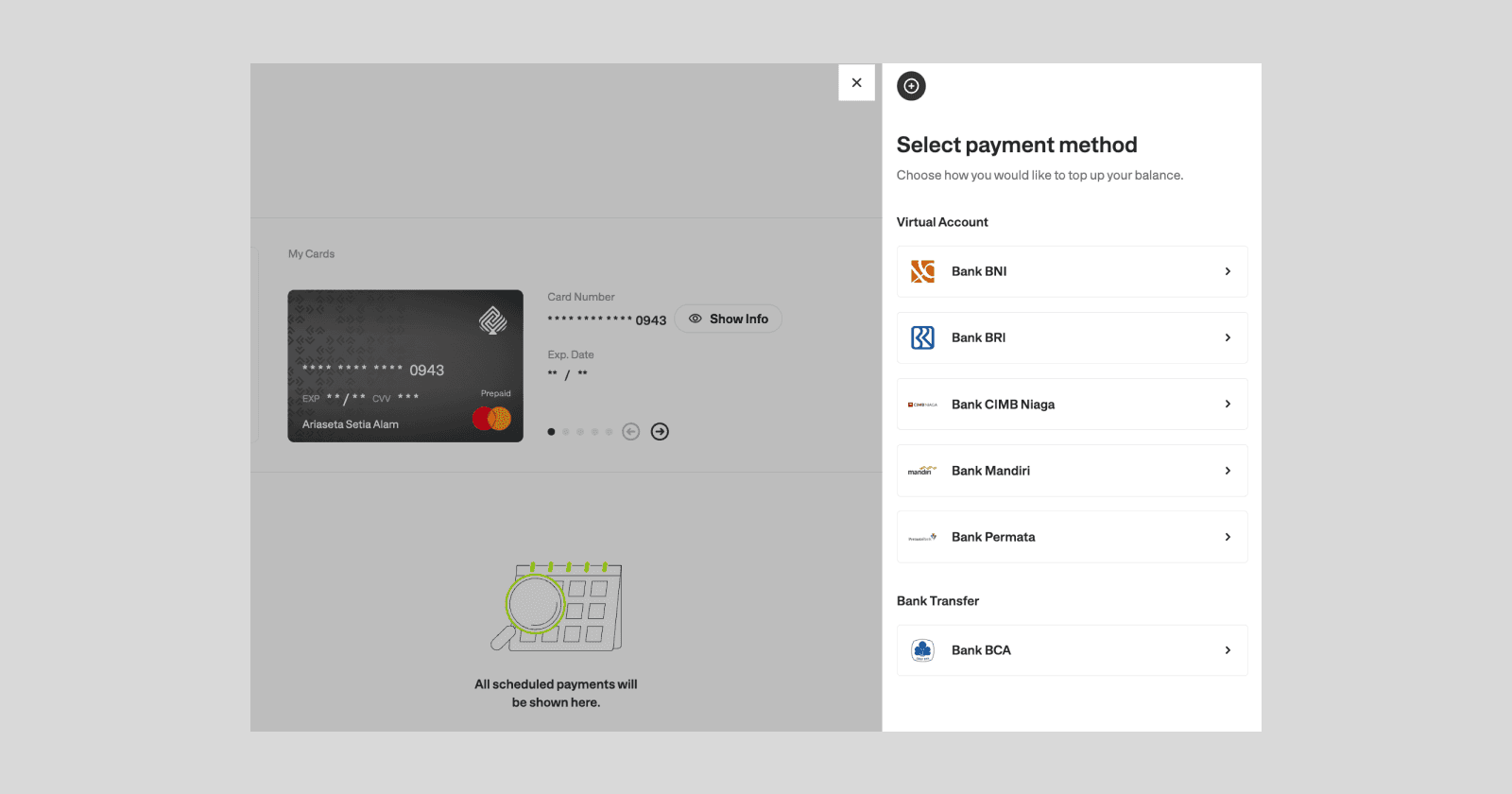Expand the Bank Mandiri chevron arrow
The image size is (1512, 794).
pos(1228,471)
